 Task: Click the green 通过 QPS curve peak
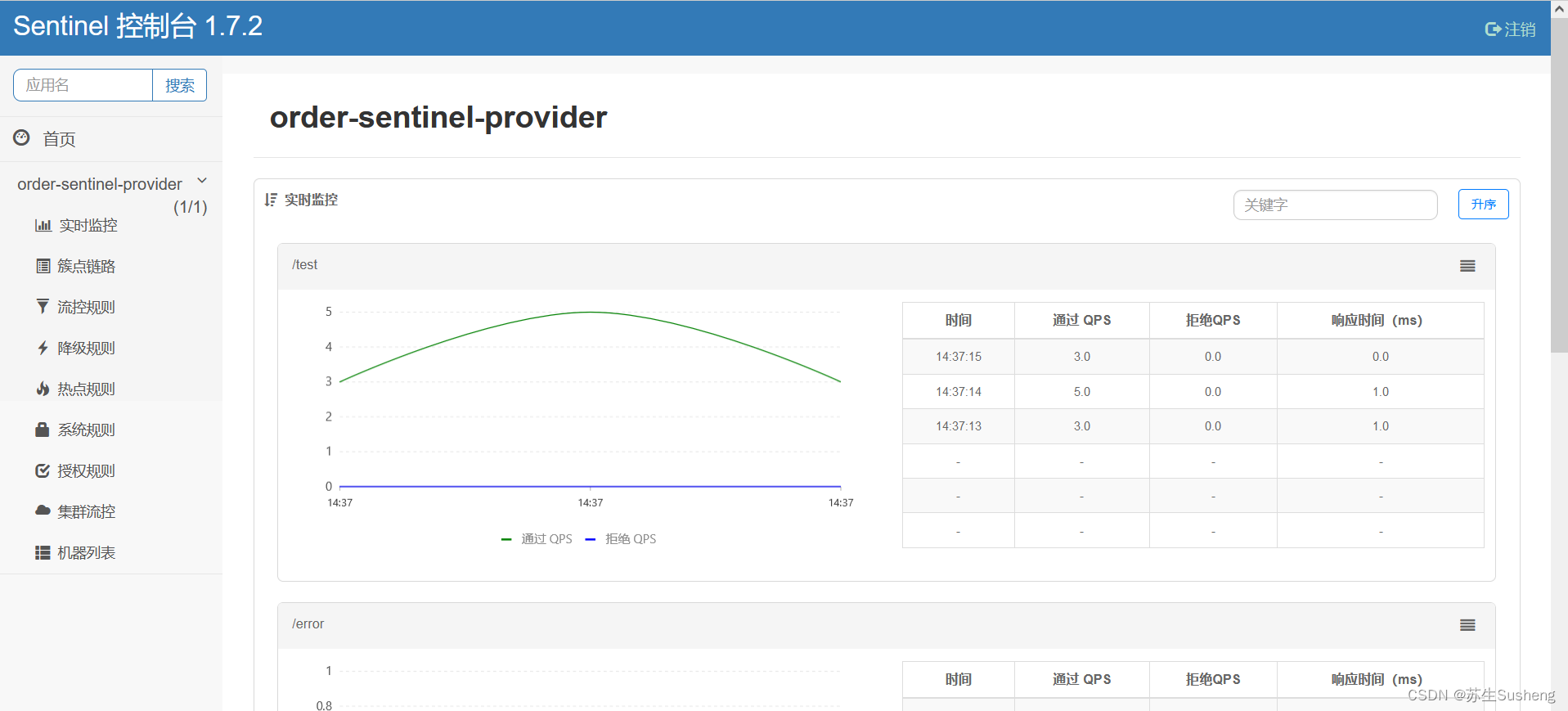click(591, 312)
